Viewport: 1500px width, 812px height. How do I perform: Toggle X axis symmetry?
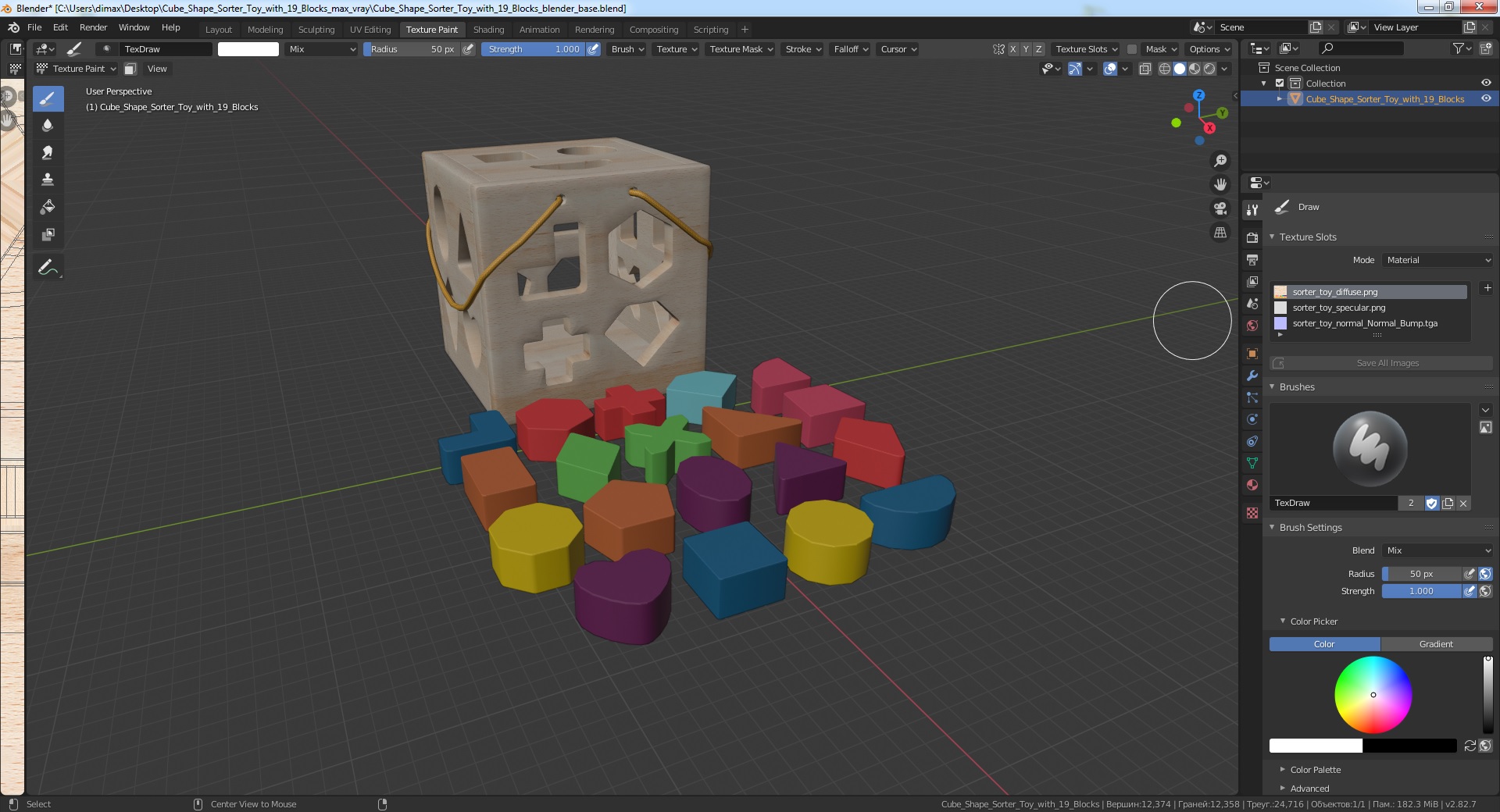(1013, 49)
